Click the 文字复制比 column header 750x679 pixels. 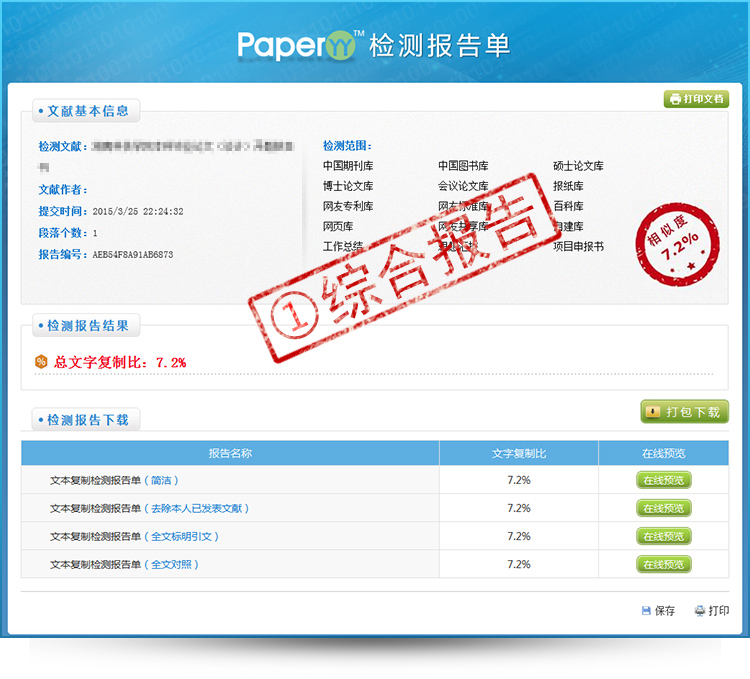pyautogui.click(x=519, y=453)
